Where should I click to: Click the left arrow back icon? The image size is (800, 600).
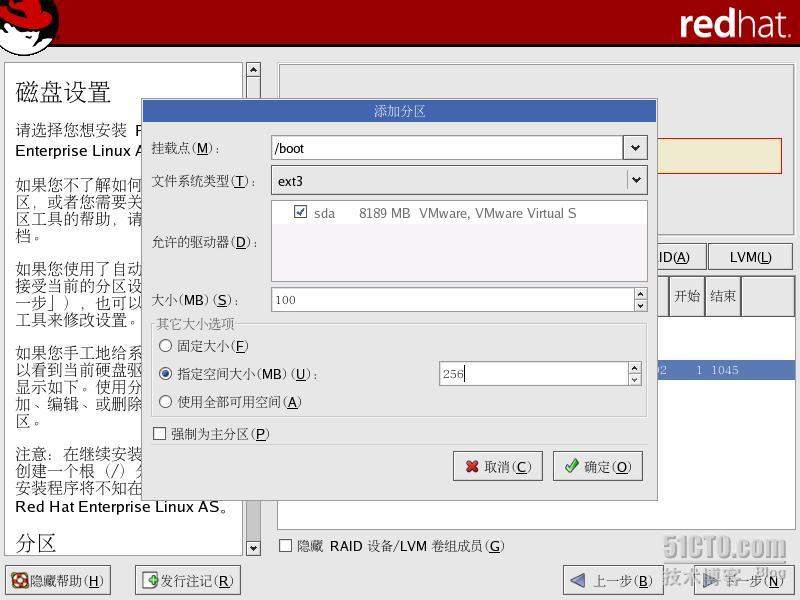tap(577, 580)
